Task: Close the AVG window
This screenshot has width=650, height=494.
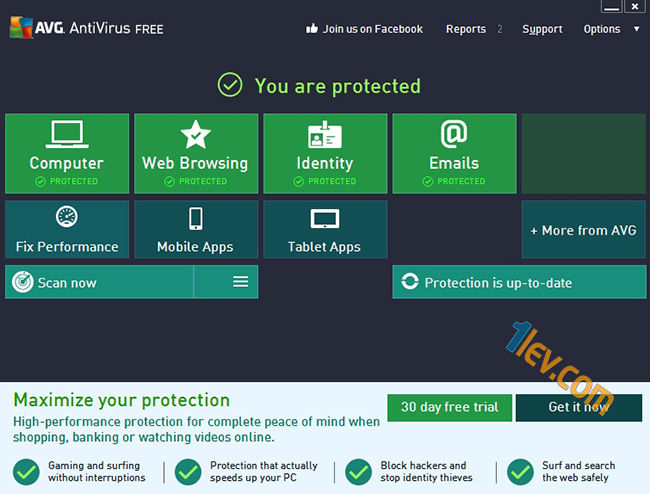Action: click(635, 6)
